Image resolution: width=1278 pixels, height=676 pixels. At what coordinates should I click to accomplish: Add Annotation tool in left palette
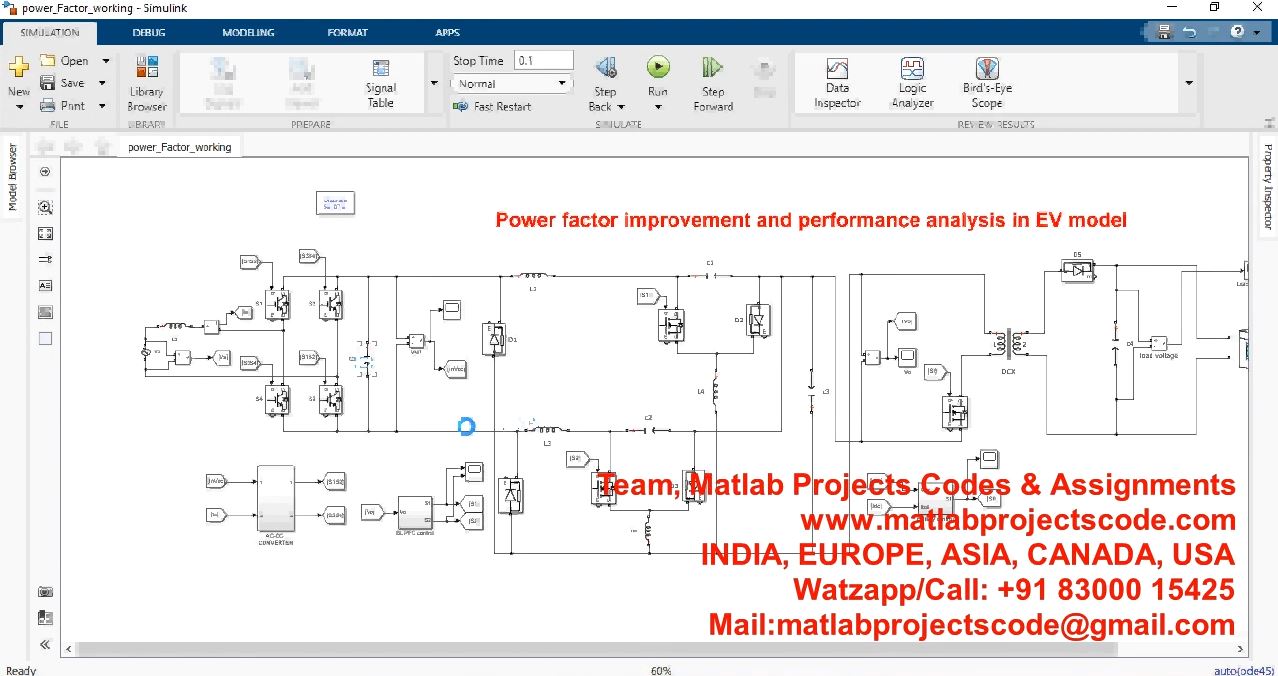click(45, 286)
